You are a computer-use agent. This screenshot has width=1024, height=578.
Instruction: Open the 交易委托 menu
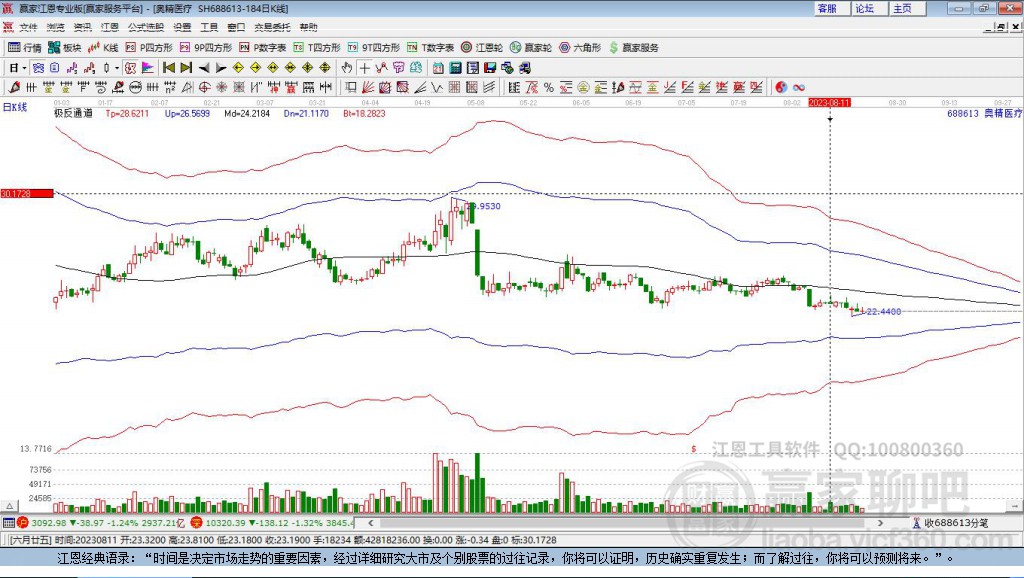pos(272,27)
